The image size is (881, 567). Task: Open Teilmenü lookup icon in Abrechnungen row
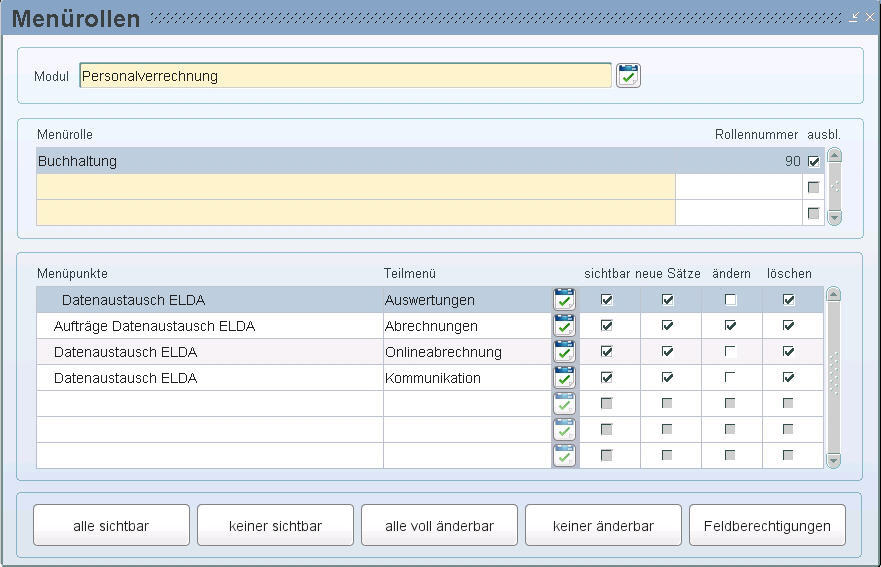(564, 325)
